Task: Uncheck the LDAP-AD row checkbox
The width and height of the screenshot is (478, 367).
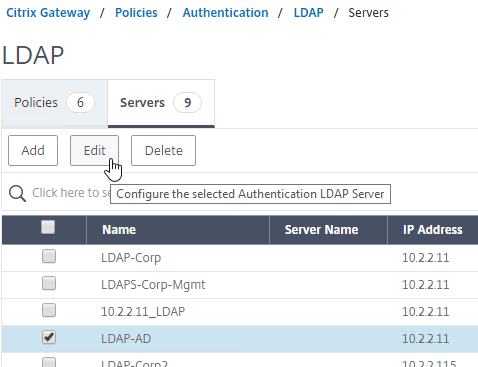Action: click(49, 337)
